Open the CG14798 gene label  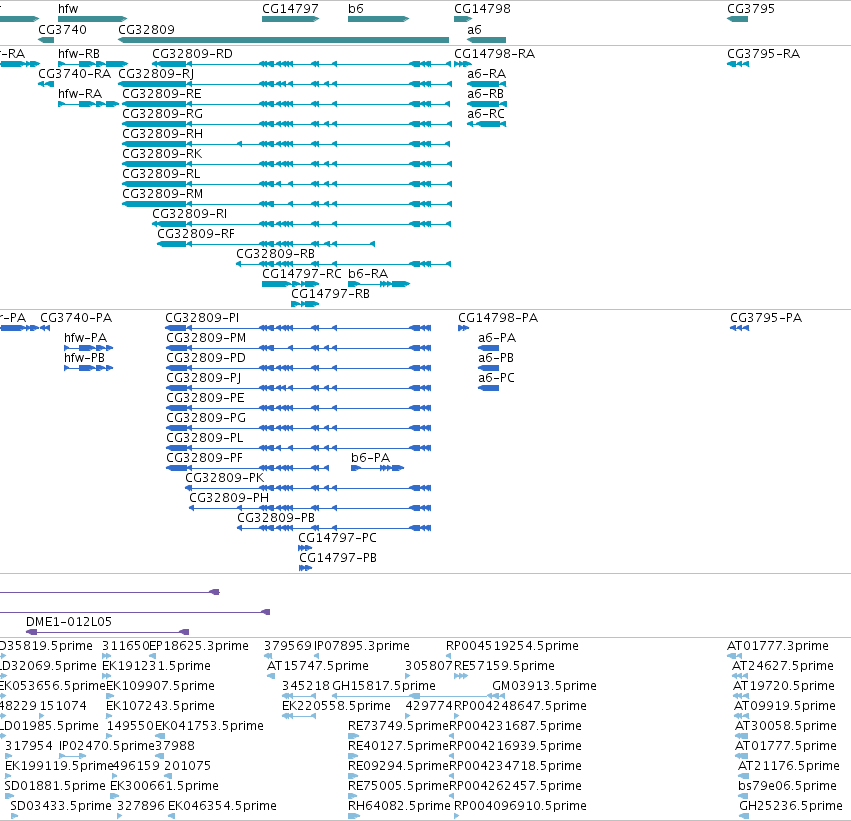(x=482, y=9)
